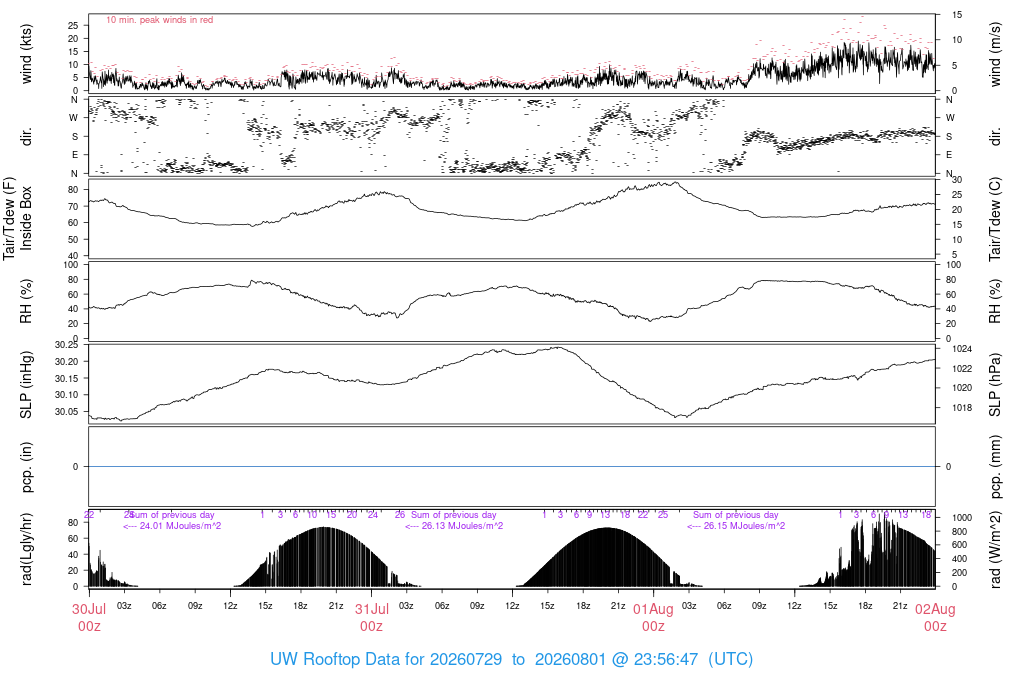Click the '31Jul 00z' date label
The height and width of the screenshot is (700, 1024).
tap(372, 617)
